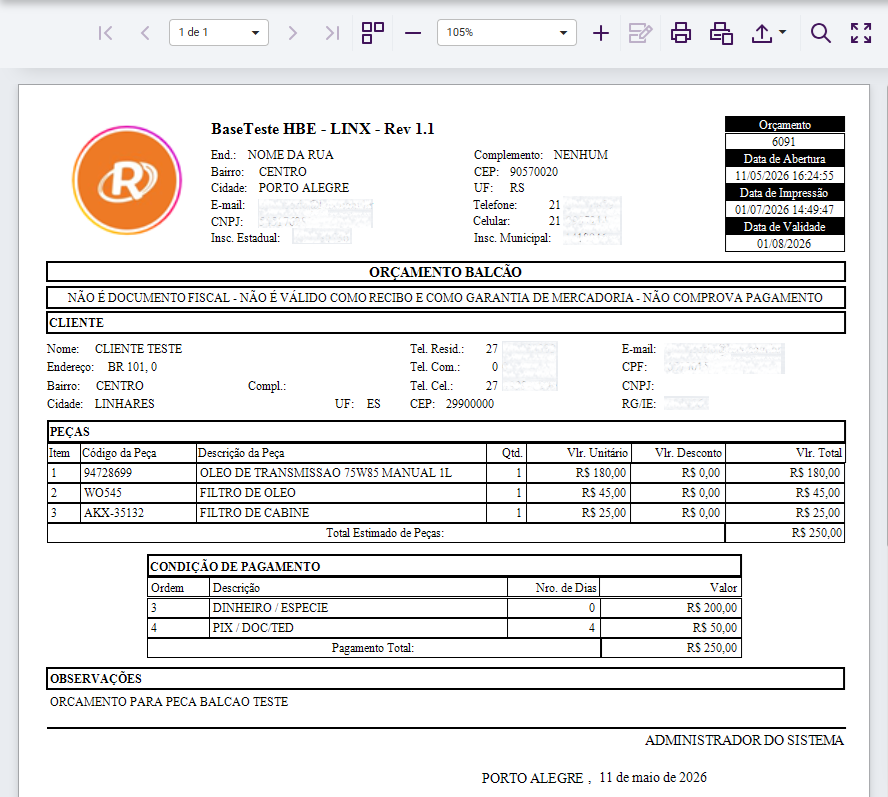Image resolution: width=888 pixels, height=797 pixels.
Task: Click unit price R$ 180,00
Action: click(x=601, y=473)
